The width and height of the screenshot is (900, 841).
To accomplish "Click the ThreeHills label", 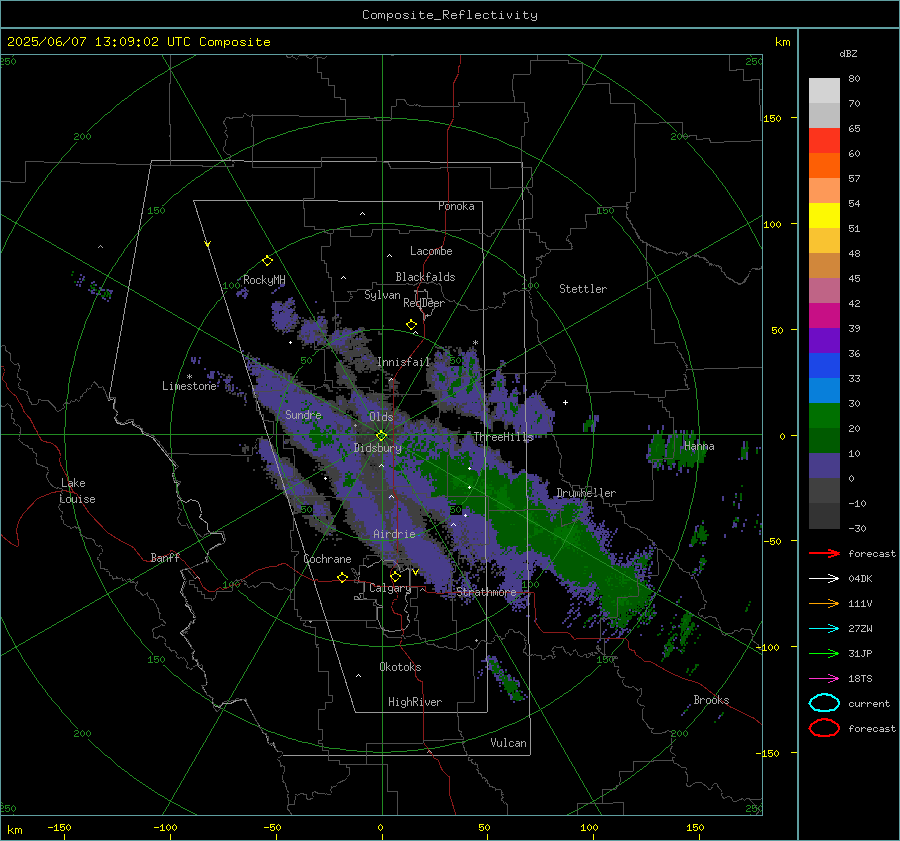I will (503, 437).
